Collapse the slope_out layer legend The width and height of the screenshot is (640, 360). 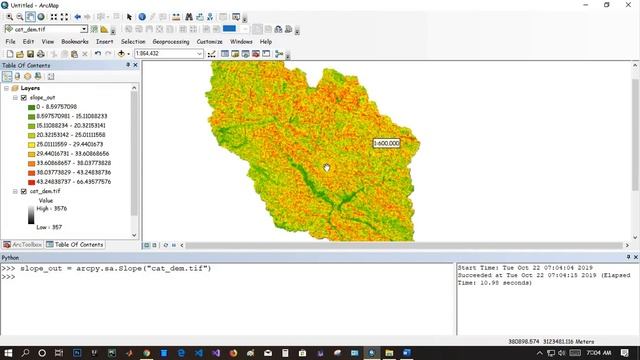[15, 98]
